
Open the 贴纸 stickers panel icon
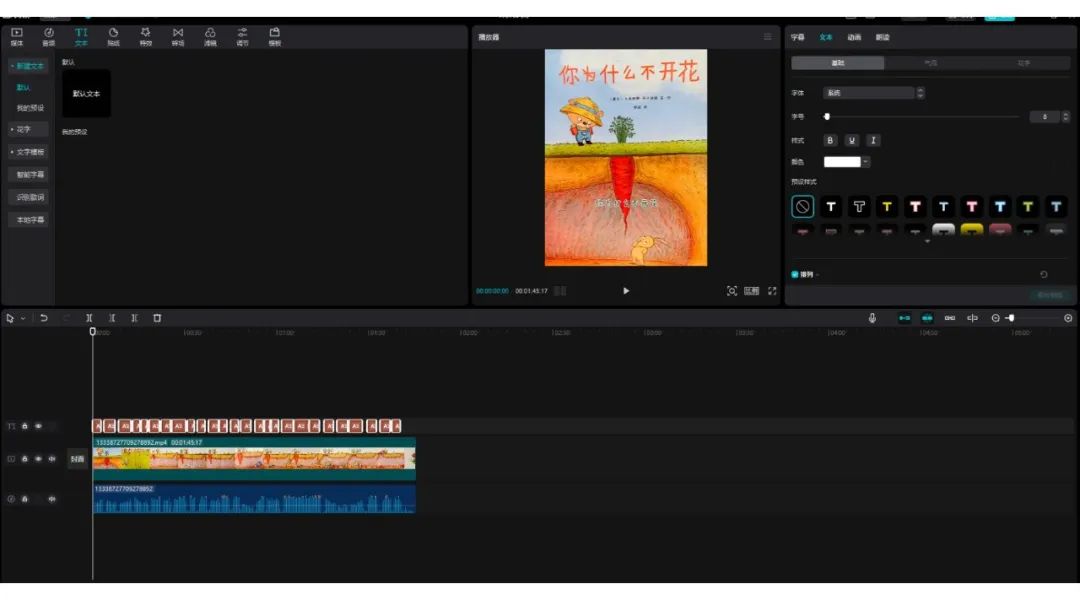(113, 36)
